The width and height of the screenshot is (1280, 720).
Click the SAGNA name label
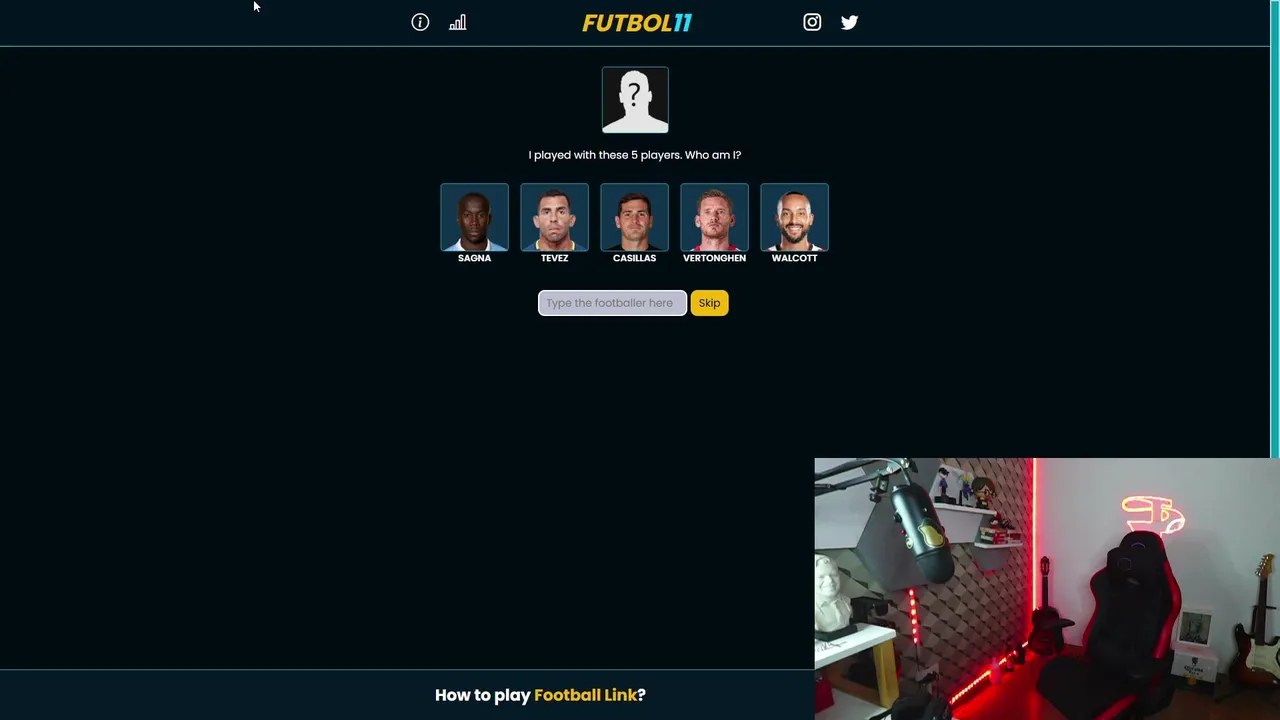tap(474, 258)
